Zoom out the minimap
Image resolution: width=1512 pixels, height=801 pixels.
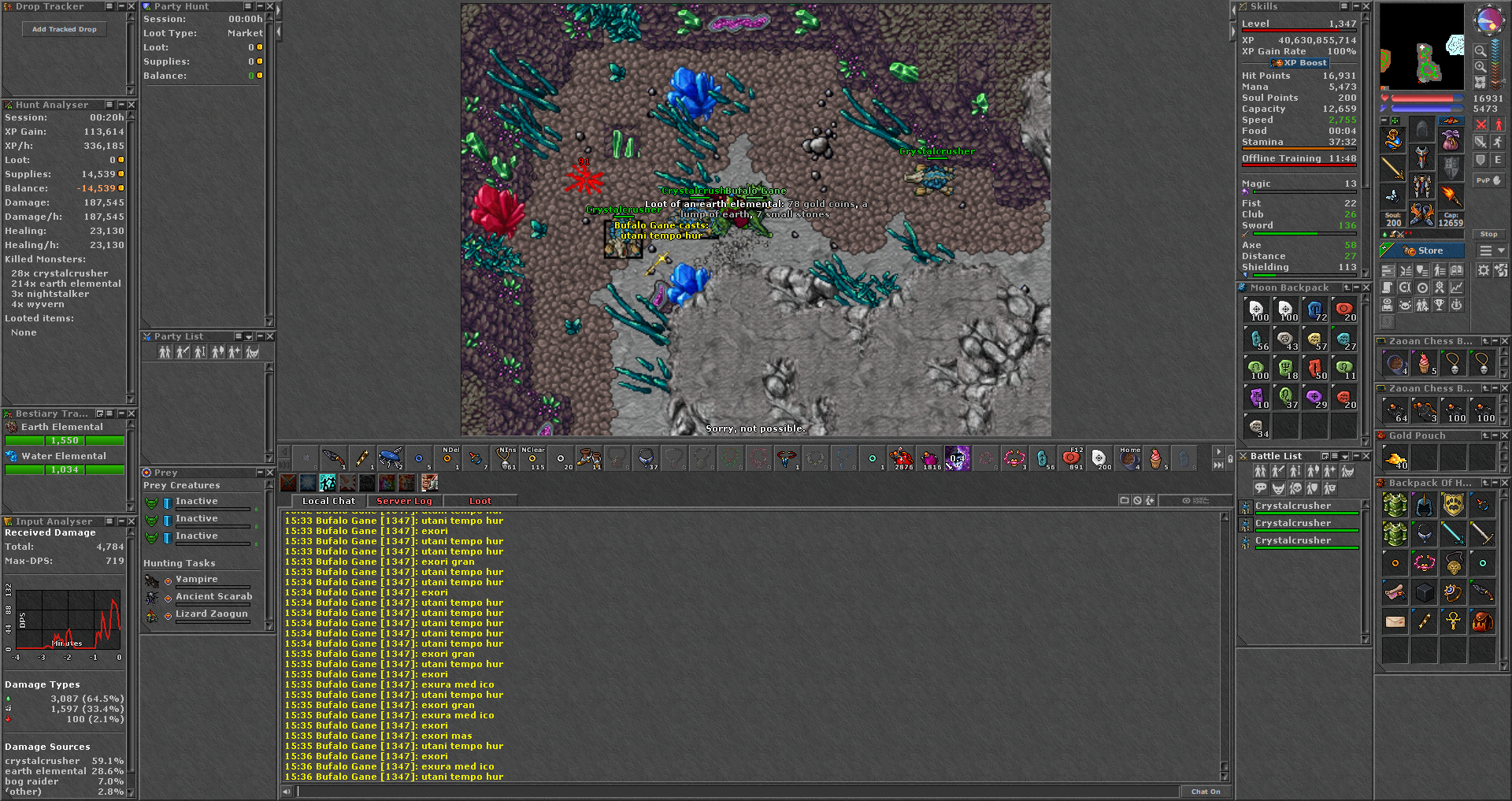[1480, 50]
